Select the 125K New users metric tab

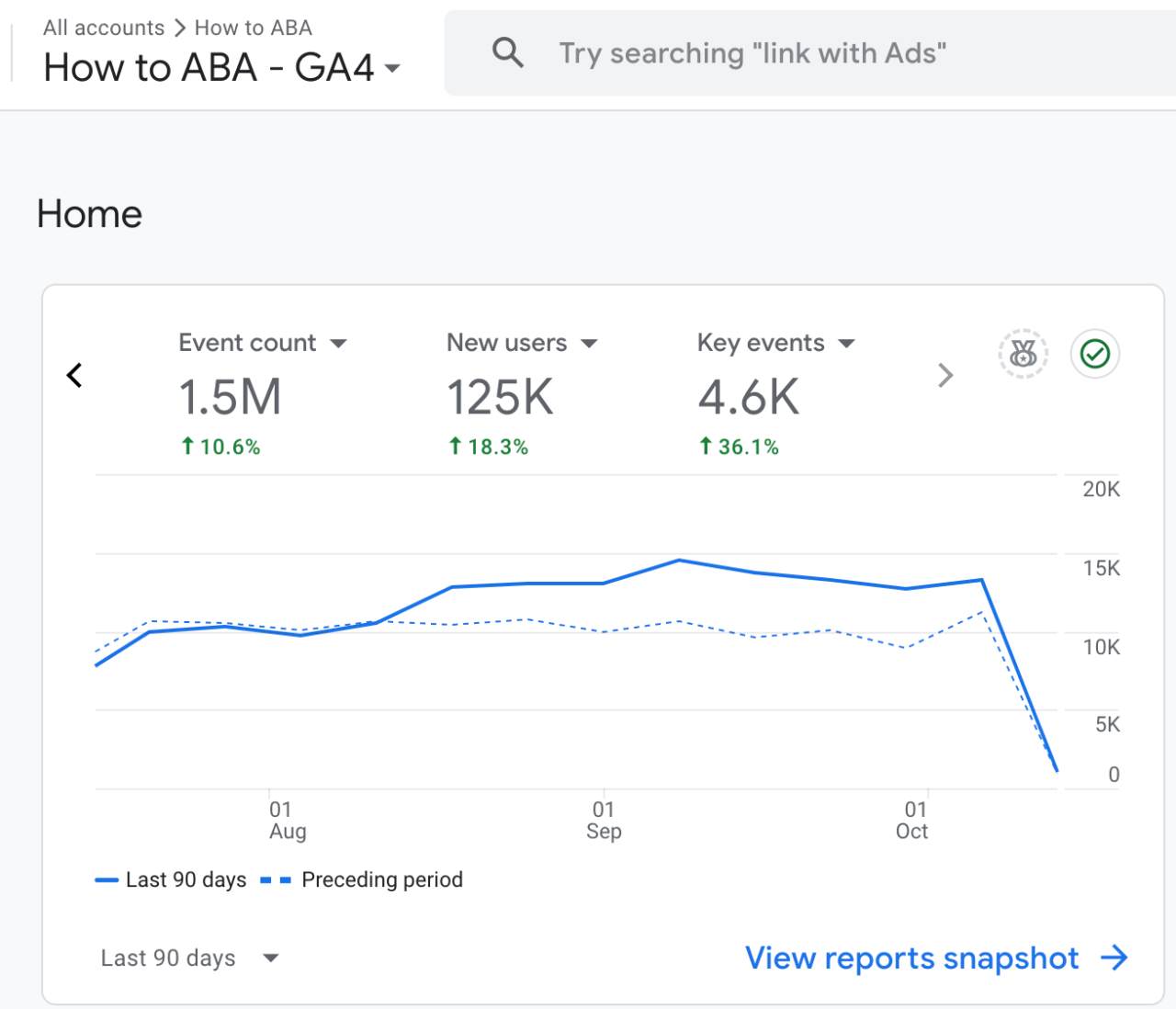pyautogui.click(x=522, y=396)
